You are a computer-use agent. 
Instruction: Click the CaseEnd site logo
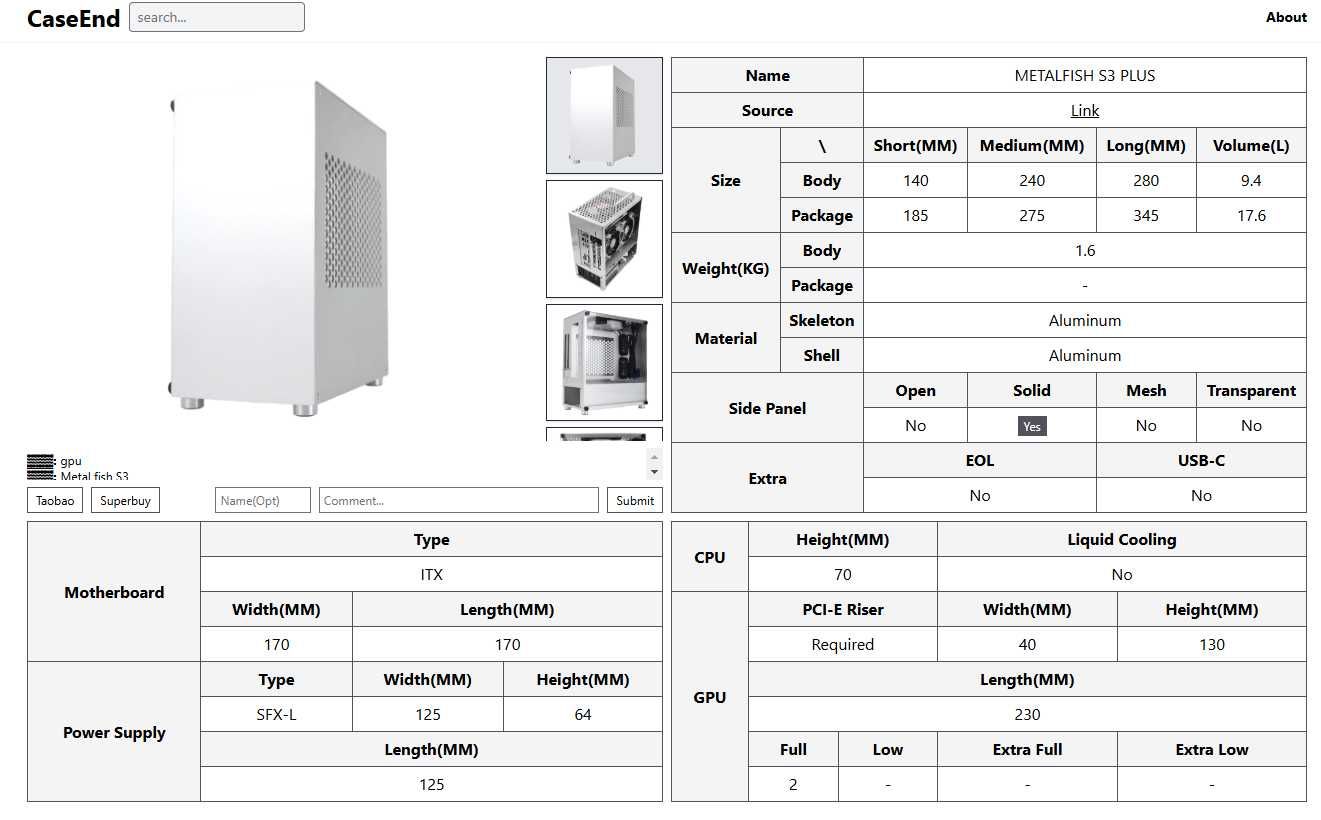[73, 18]
